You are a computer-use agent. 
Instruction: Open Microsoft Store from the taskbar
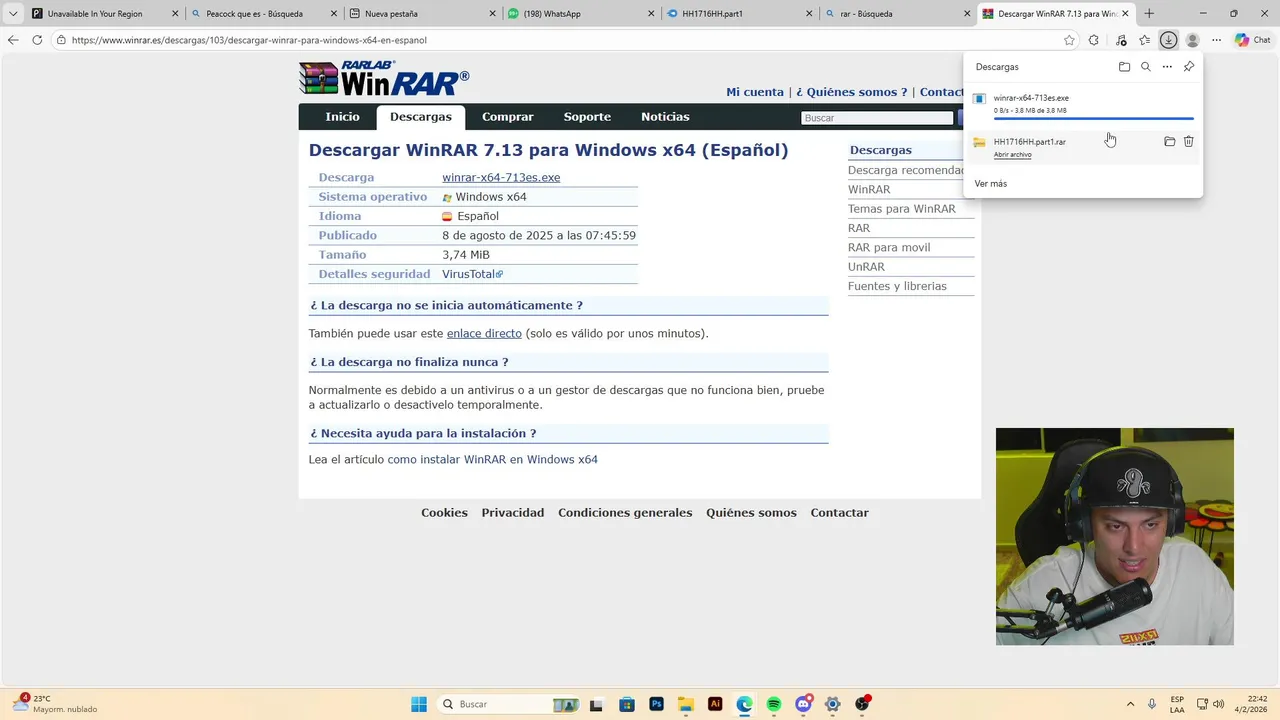(627, 704)
